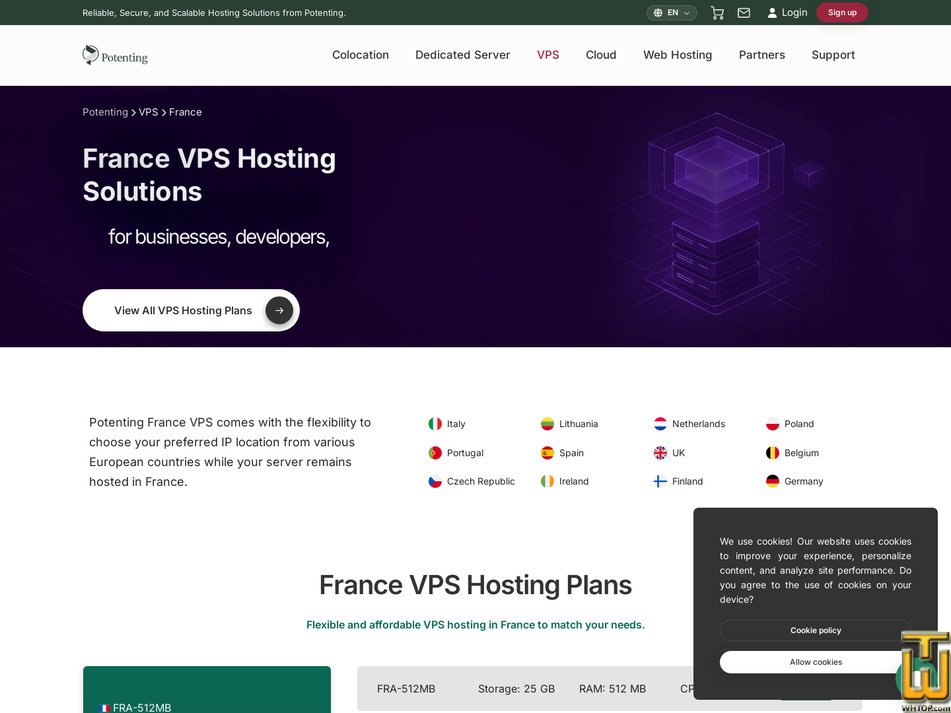Viewport: 951px width, 713px height.
Task: Select the Spain flag icon
Action: (x=547, y=453)
